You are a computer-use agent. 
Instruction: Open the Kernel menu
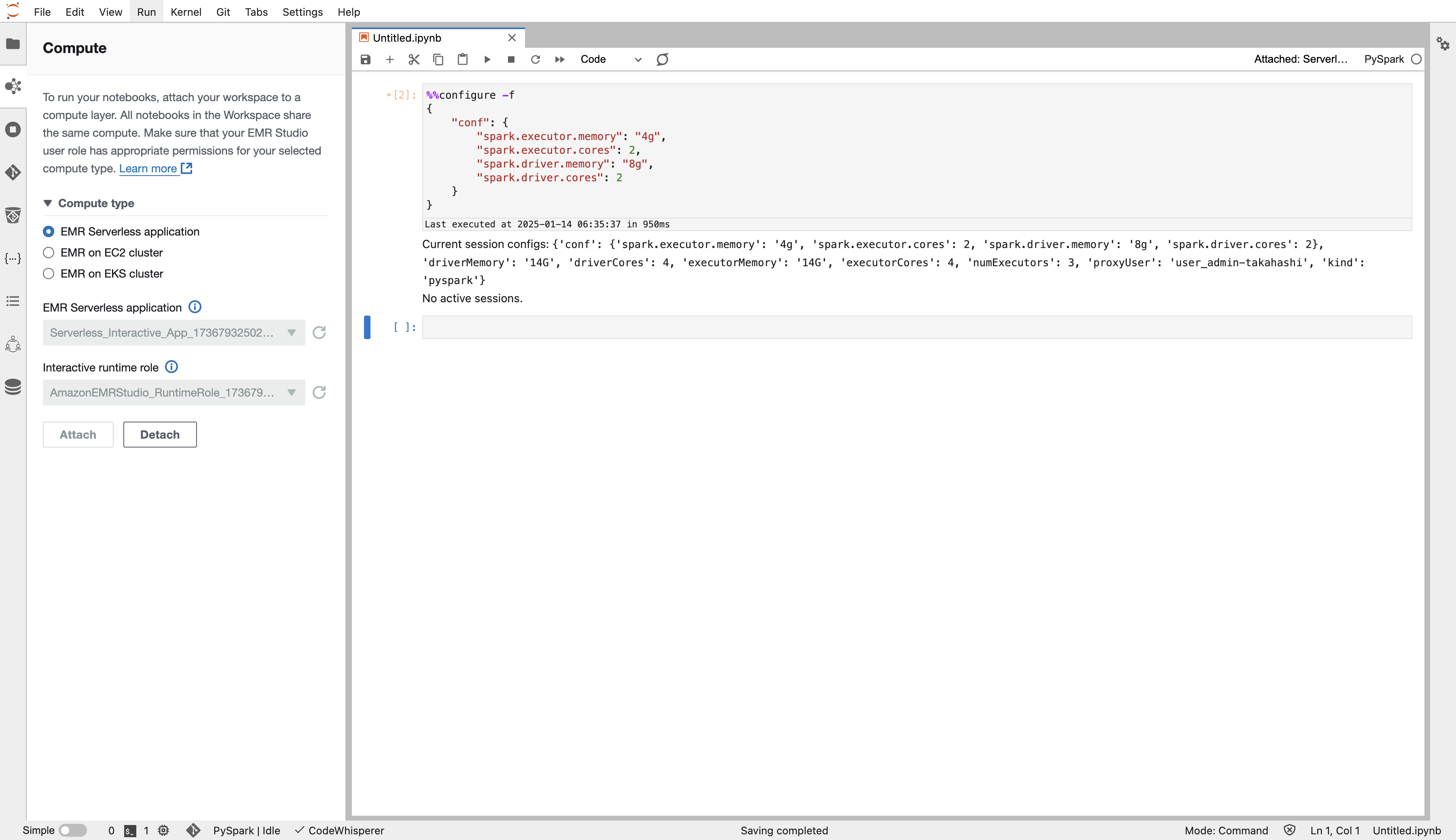pyautogui.click(x=186, y=12)
